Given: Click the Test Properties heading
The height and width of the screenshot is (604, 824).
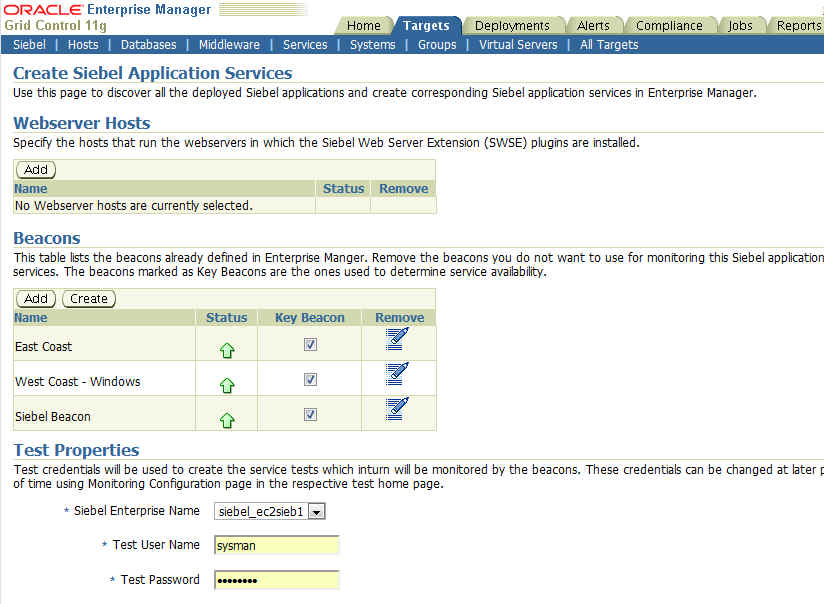Looking at the screenshot, I should click(76, 450).
